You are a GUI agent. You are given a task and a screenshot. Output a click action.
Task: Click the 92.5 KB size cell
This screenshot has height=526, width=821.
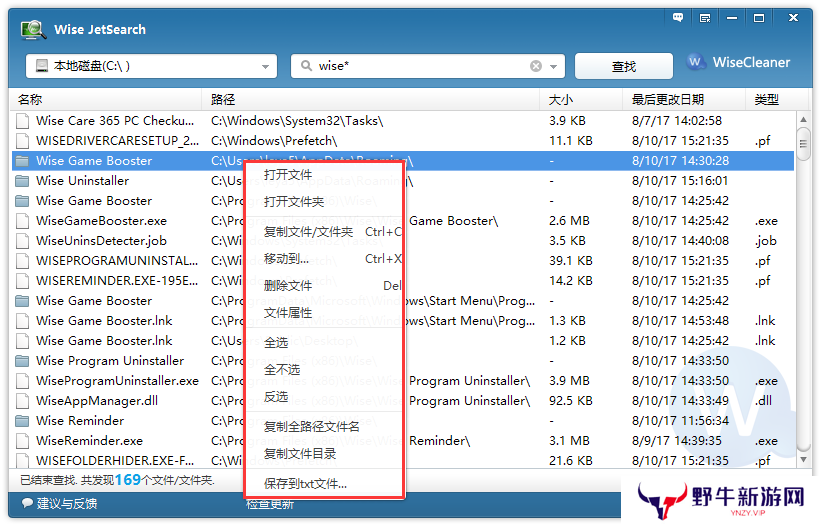click(571, 401)
